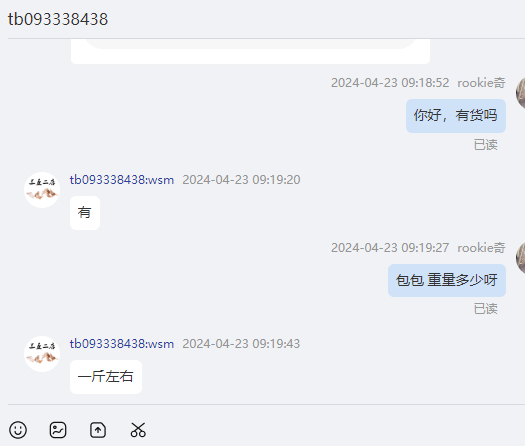Open the tb093338438:wsm name link at 09:19:20

122,180
